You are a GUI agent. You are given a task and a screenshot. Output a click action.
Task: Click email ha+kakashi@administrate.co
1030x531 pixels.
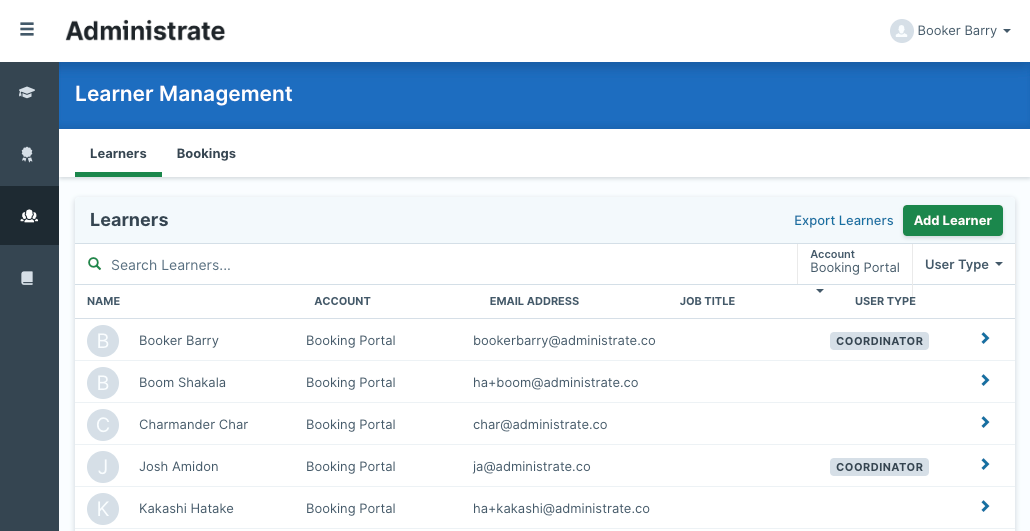561,509
